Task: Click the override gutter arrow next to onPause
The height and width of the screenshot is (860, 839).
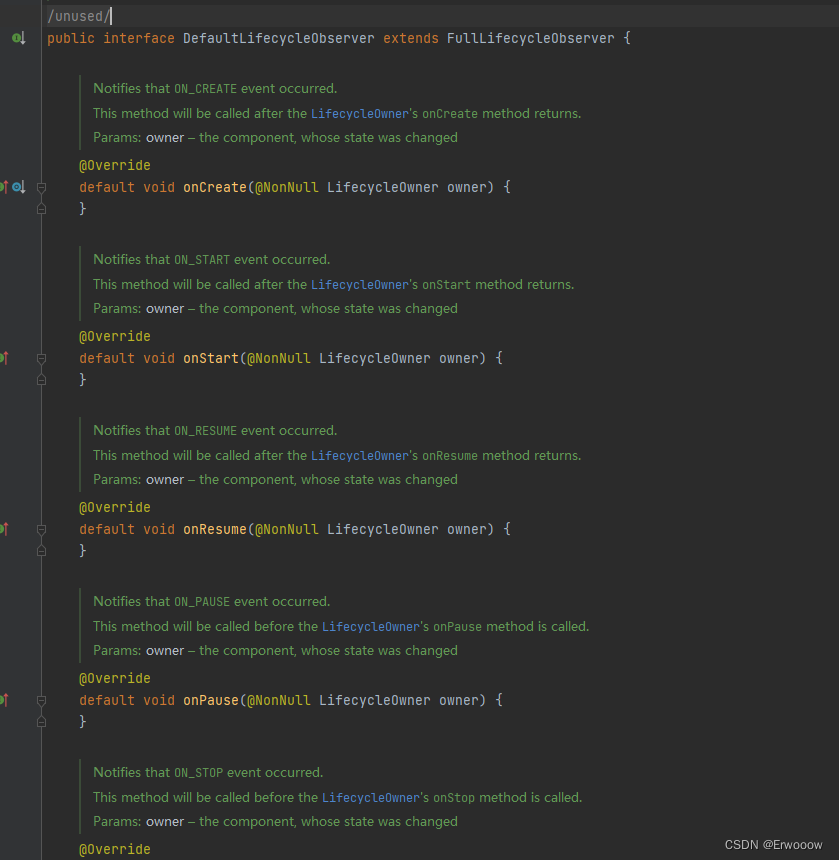Action: [x=5, y=700]
